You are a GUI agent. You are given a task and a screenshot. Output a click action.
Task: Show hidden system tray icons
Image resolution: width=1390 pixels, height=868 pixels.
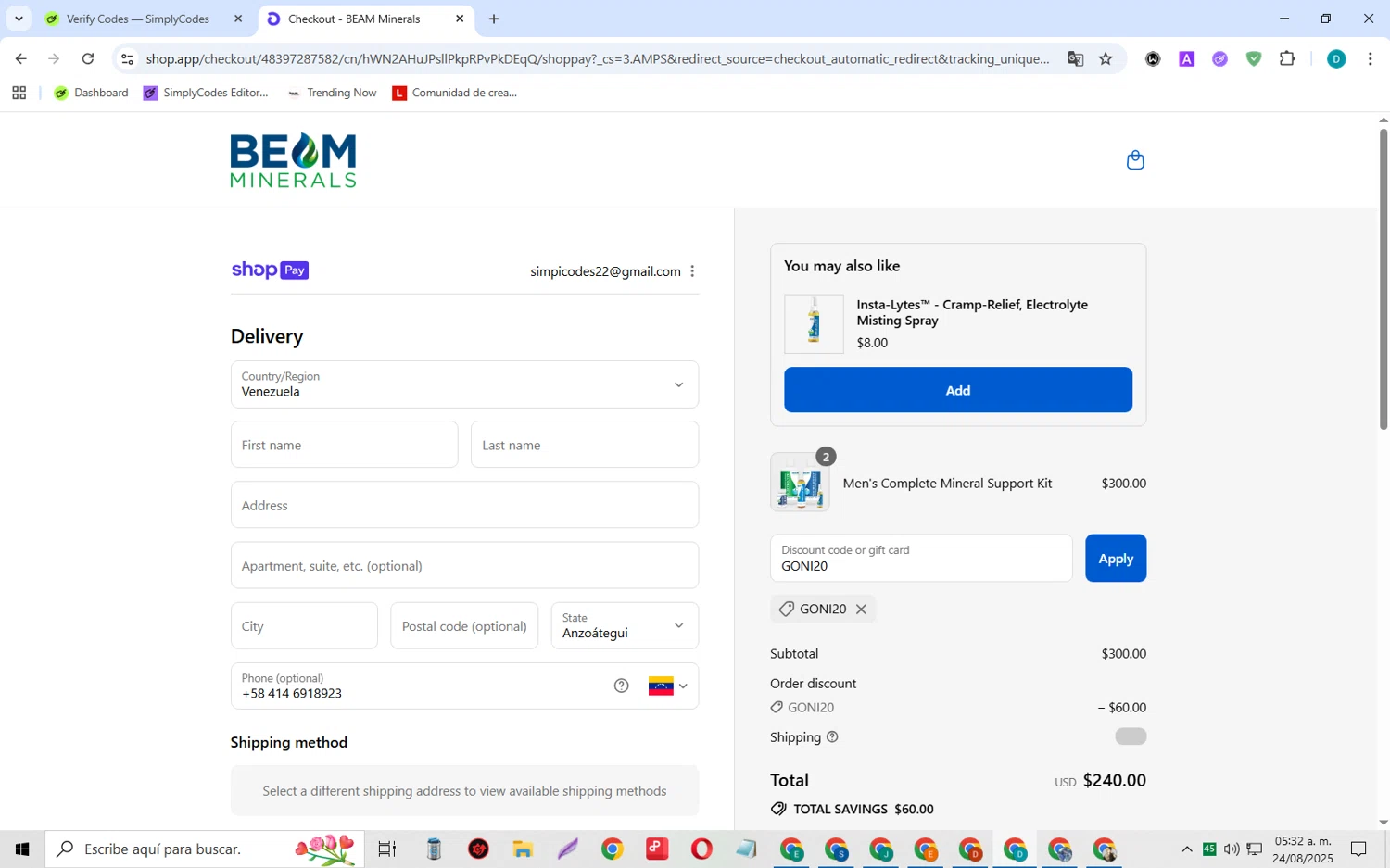pos(1187,849)
